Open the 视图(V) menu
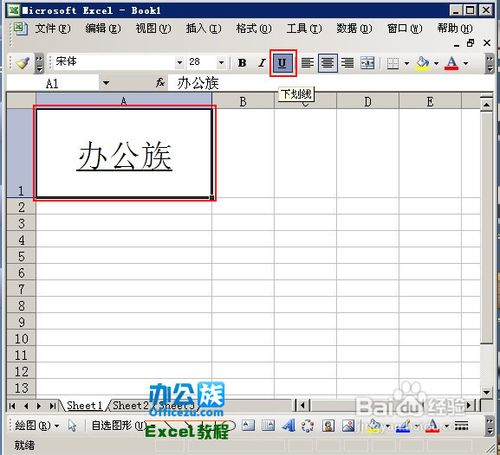 [153, 29]
